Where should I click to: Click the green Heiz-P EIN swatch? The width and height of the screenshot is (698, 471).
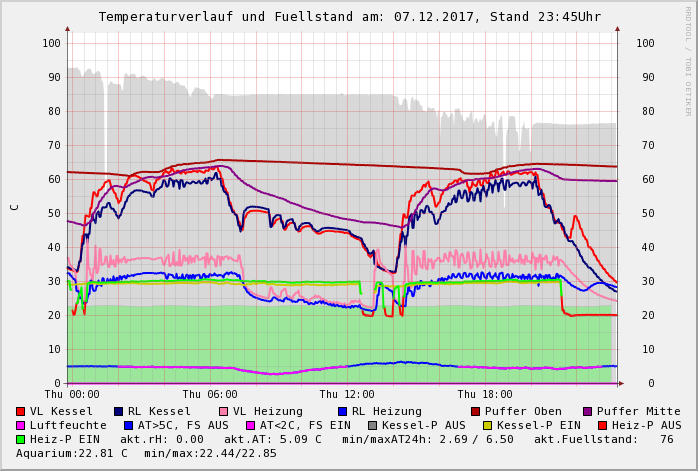click(x=21, y=439)
